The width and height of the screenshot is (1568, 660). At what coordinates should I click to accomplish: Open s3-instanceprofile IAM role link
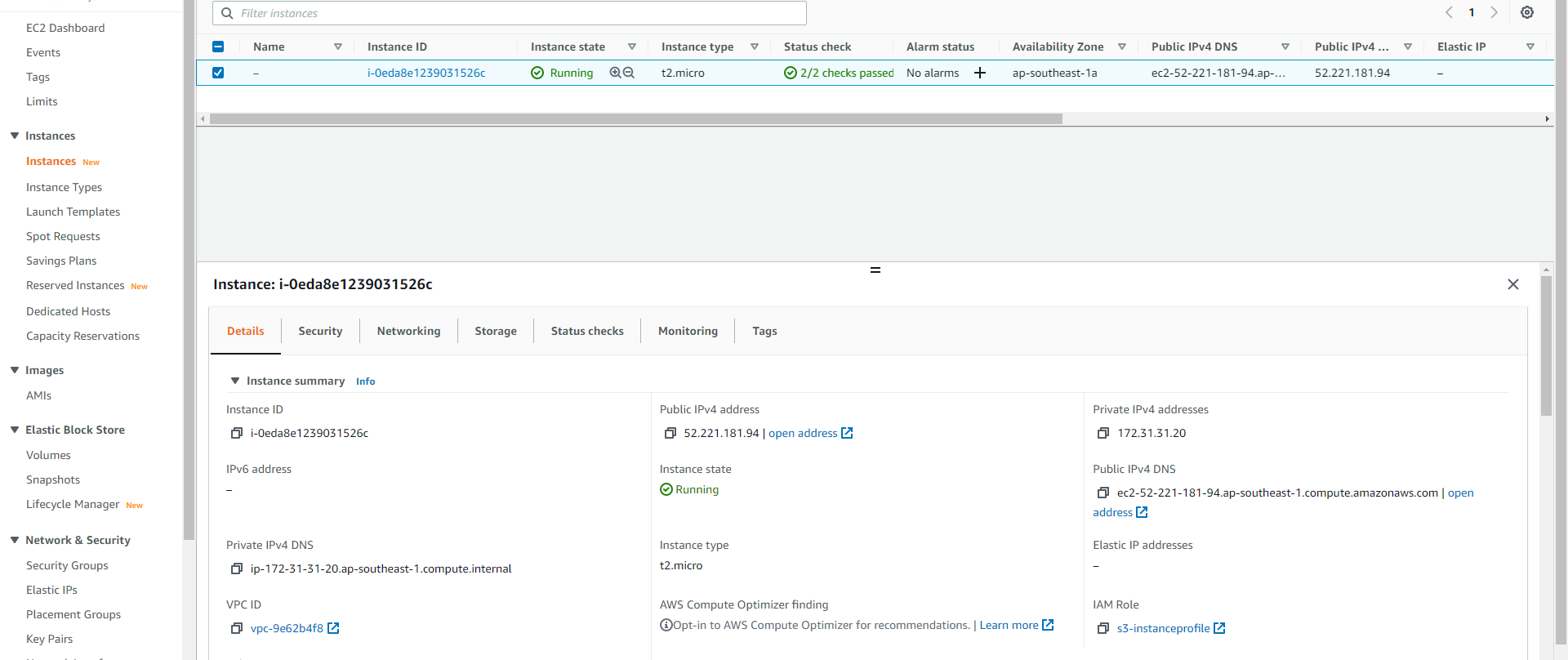point(1164,628)
